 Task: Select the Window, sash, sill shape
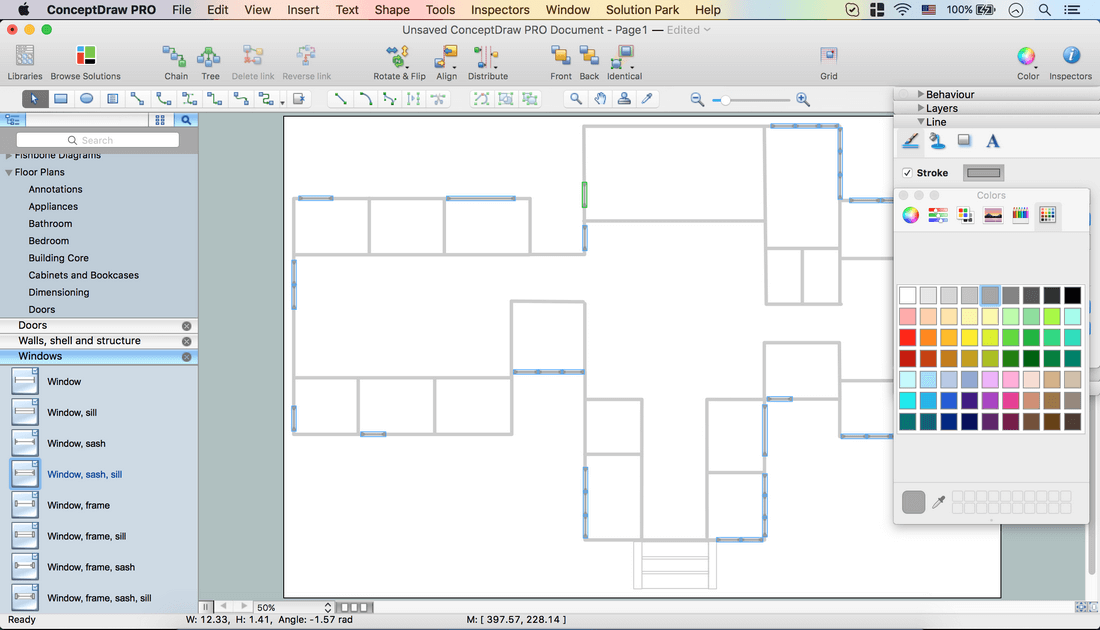pyautogui.click(x=84, y=474)
